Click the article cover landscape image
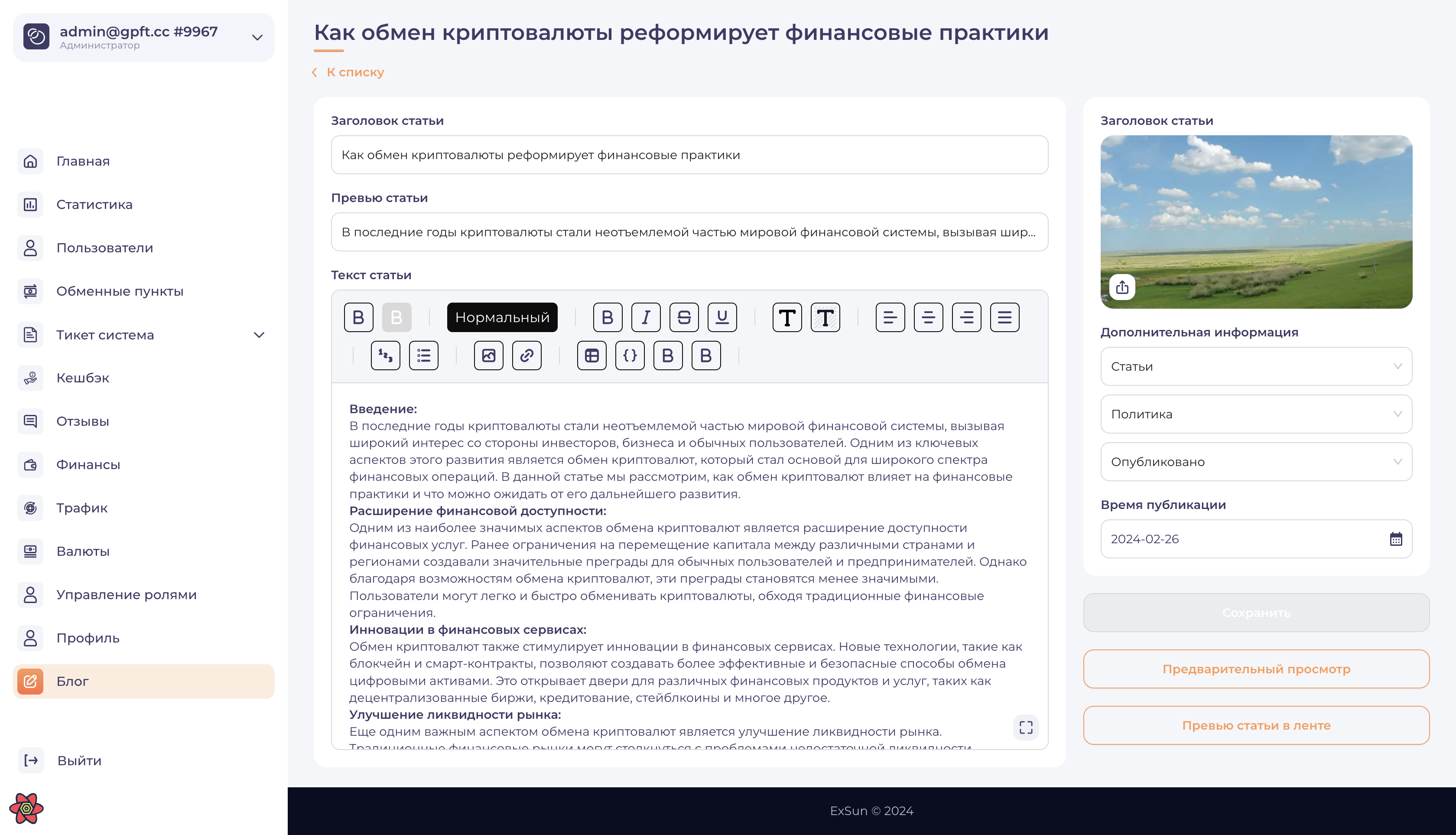The width and height of the screenshot is (1456, 835). 1256,222
